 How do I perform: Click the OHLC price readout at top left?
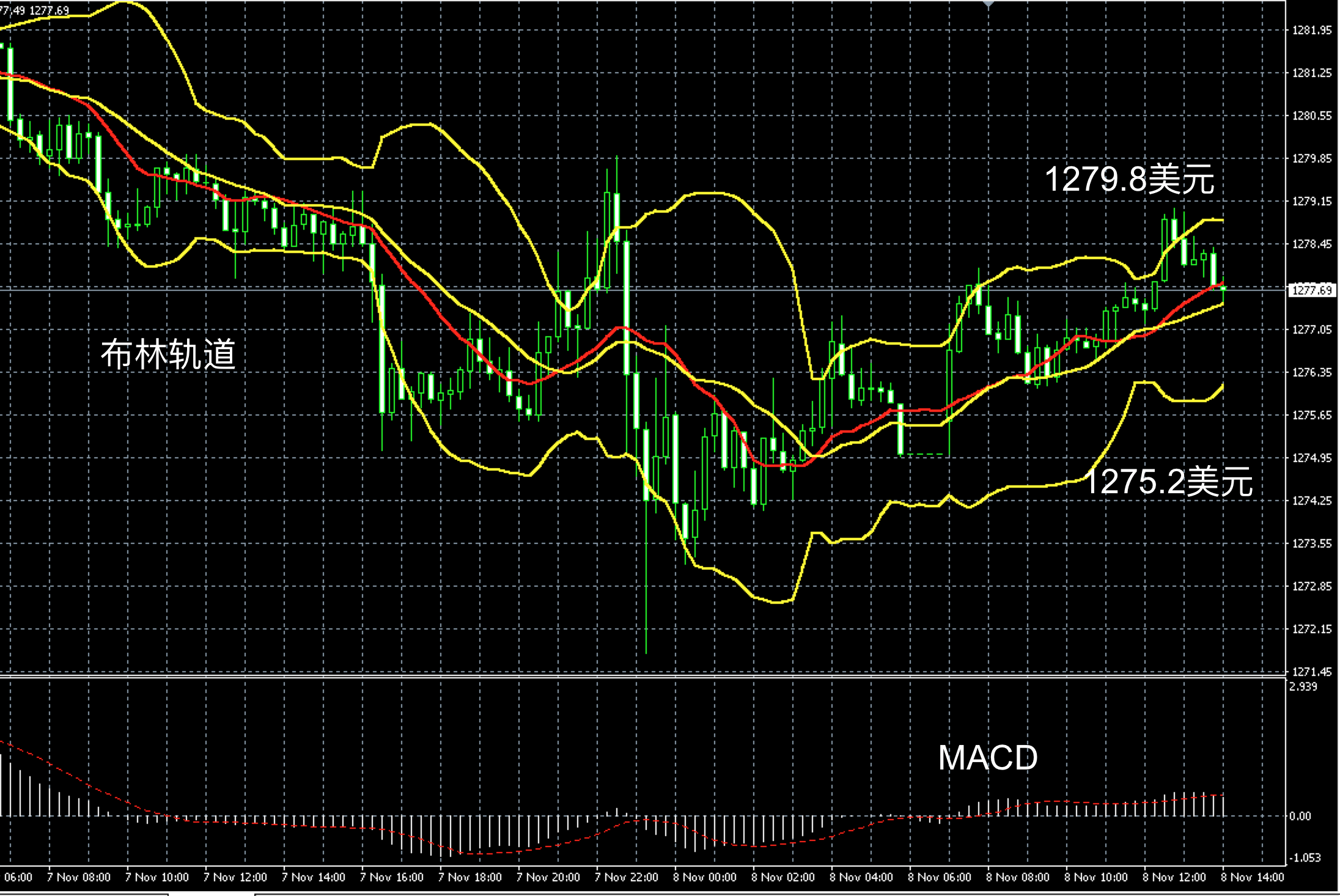coord(35,10)
